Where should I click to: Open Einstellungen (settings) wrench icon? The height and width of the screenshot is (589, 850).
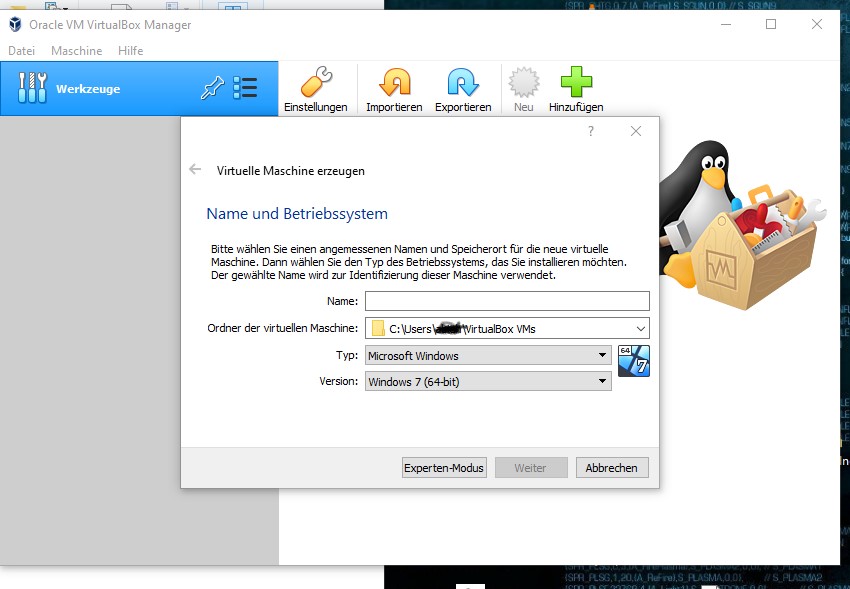[x=316, y=82]
